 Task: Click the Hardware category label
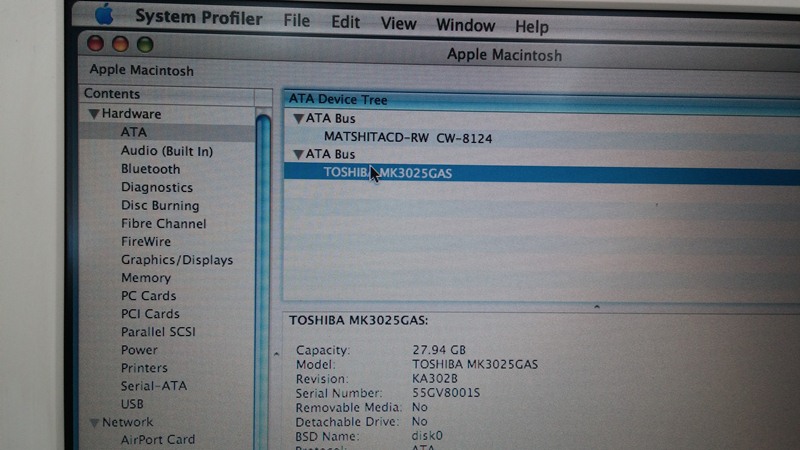(x=131, y=114)
